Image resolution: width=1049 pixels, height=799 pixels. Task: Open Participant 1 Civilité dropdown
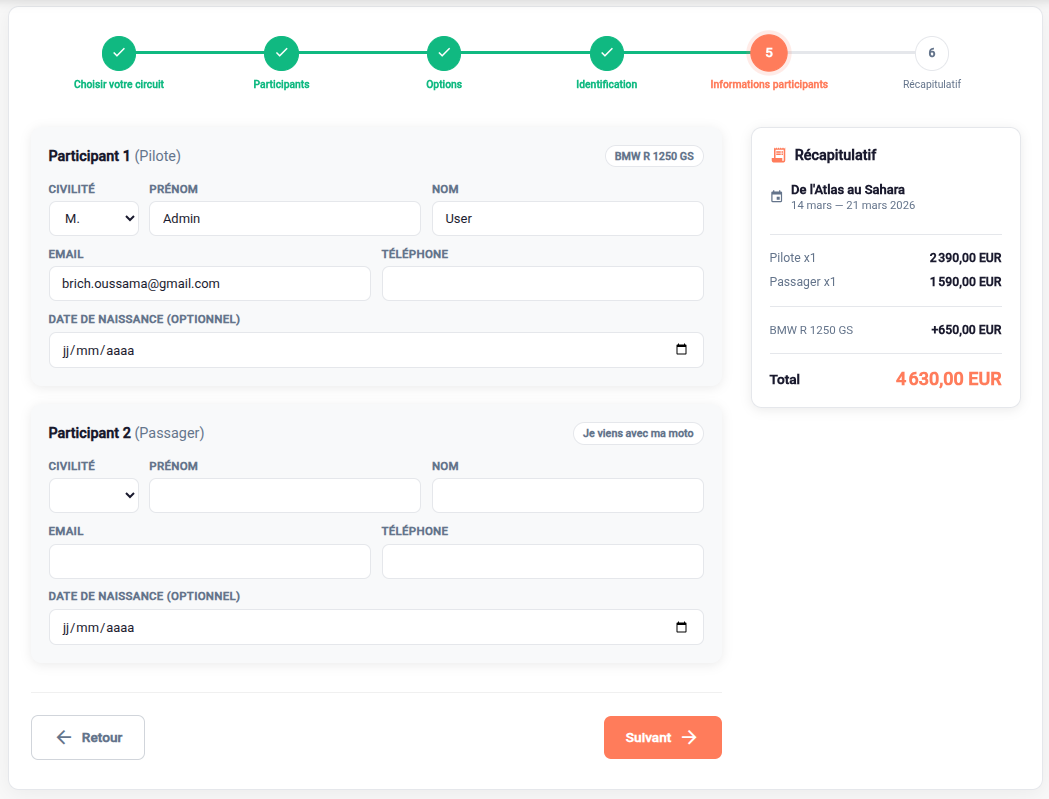click(94, 219)
